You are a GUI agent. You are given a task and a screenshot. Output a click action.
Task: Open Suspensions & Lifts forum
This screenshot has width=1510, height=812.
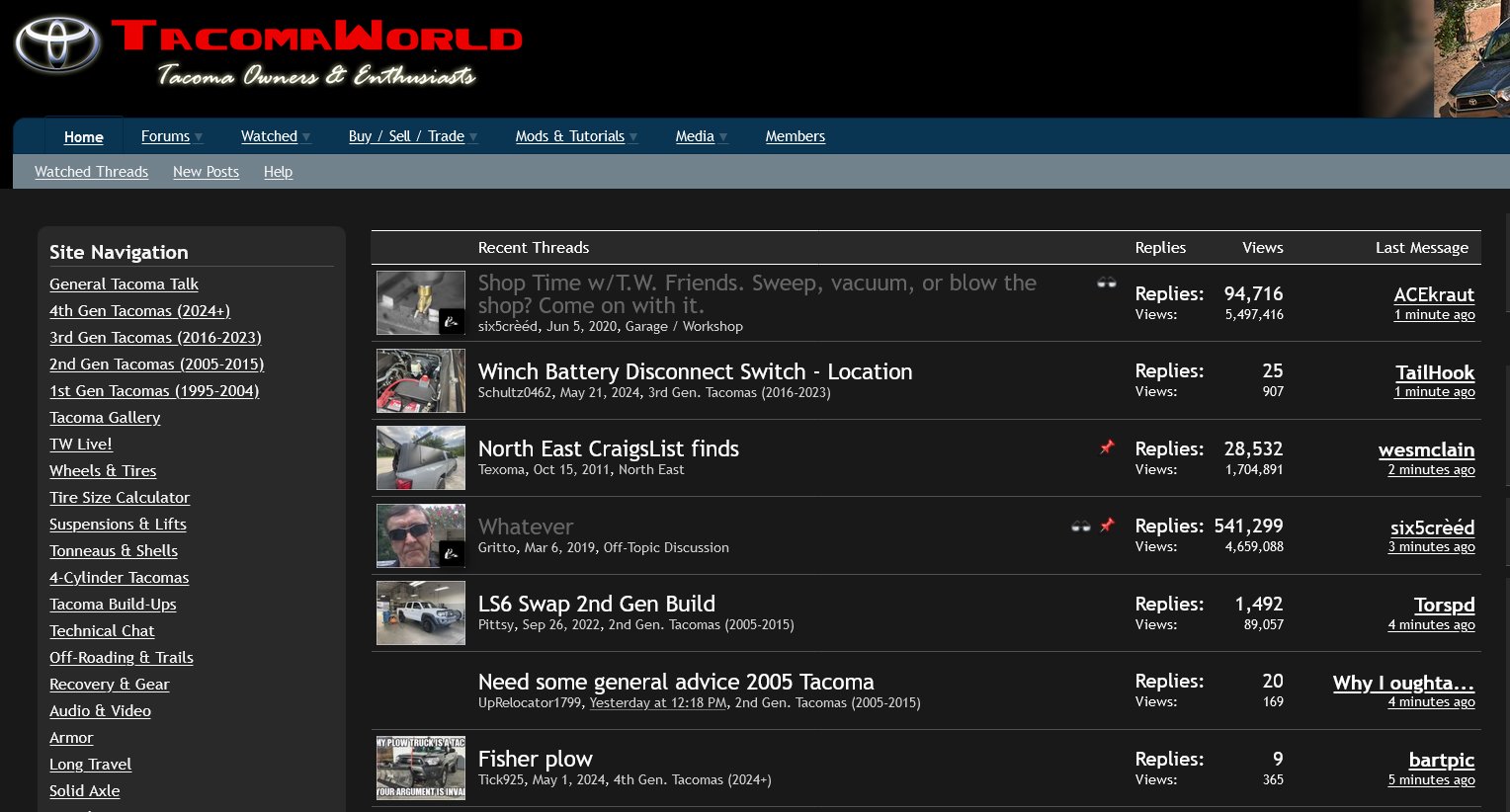pos(118,525)
